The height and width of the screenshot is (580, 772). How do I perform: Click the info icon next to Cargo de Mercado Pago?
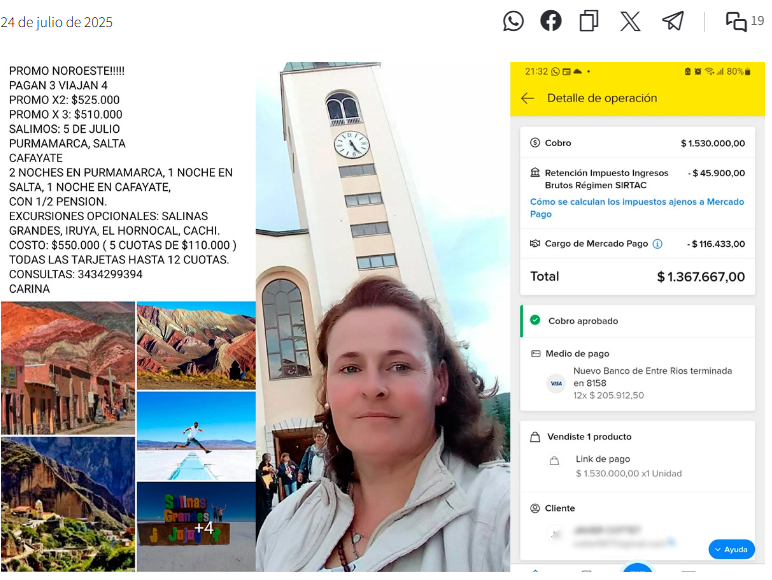click(x=657, y=244)
